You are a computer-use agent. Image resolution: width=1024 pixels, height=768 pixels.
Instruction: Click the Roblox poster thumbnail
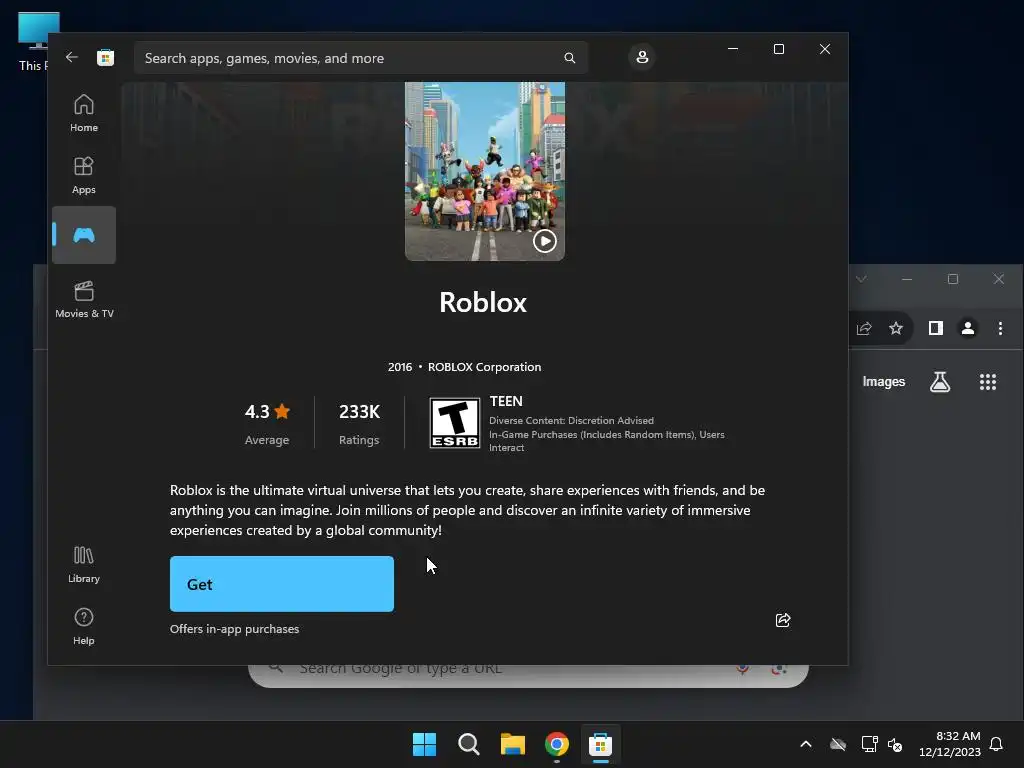pyautogui.click(x=485, y=171)
